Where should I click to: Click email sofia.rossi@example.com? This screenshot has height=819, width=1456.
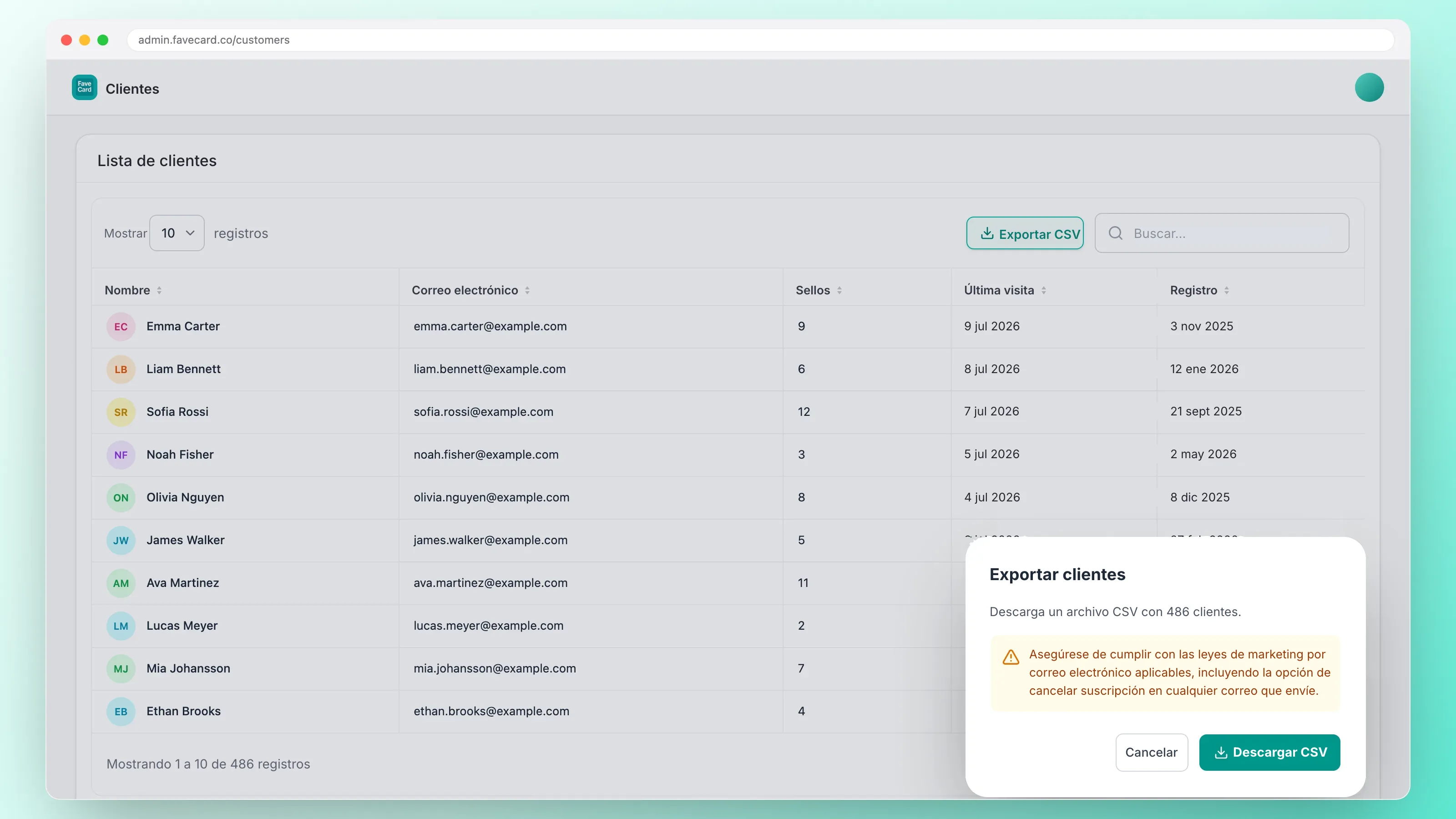483,411
